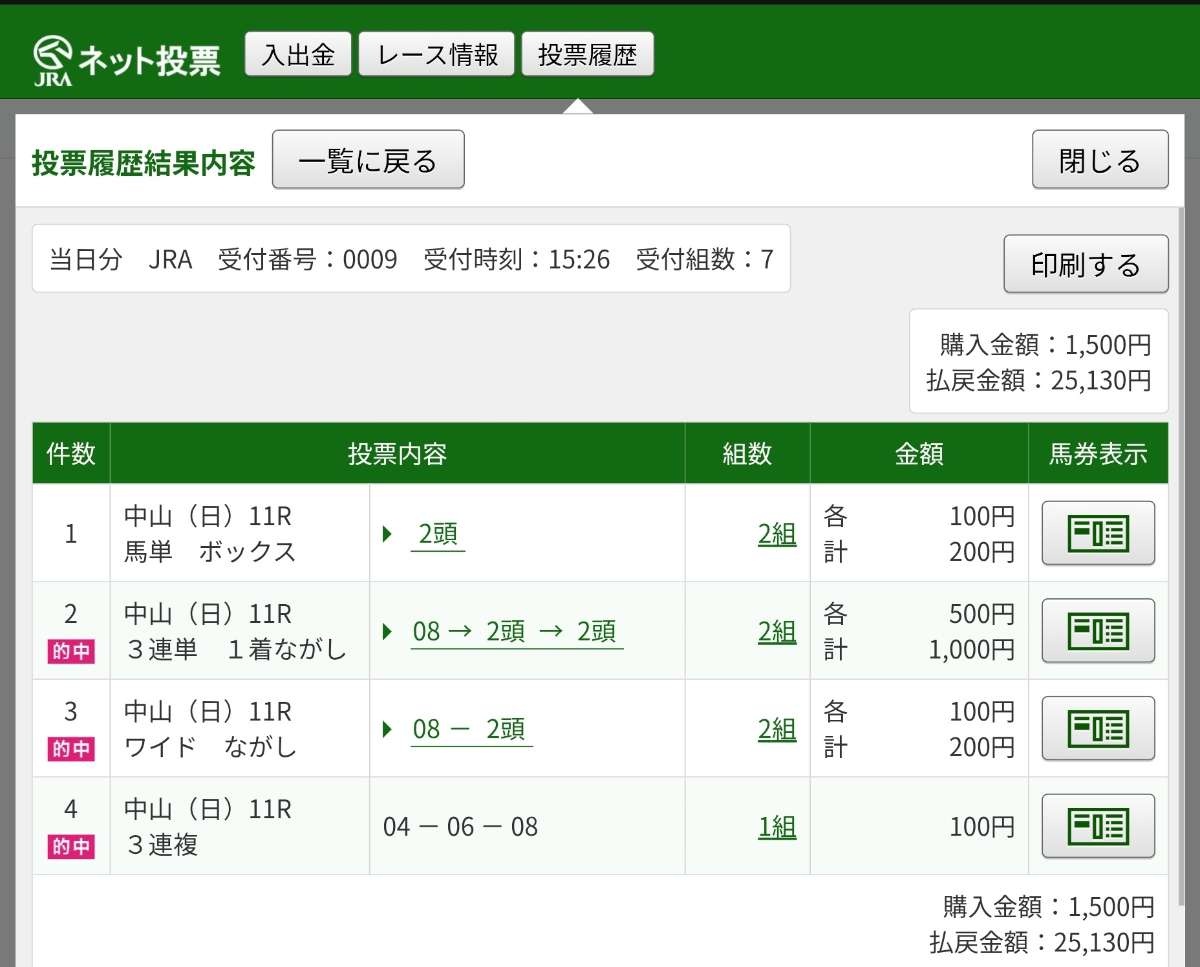Expand the 2頭 details in row 1
This screenshot has width=1200, height=967.
[x=437, y=535]
